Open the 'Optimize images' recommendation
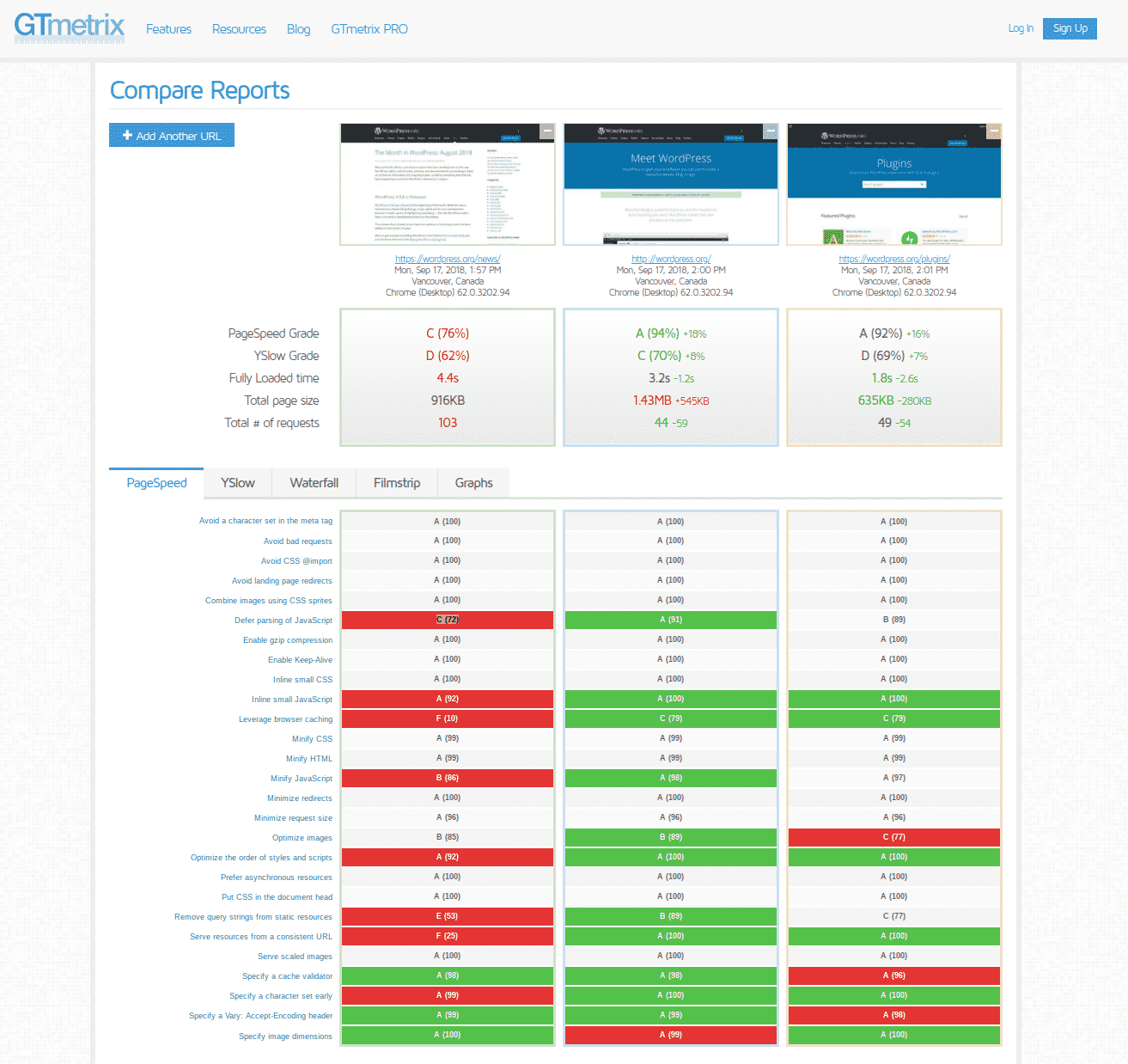Viewport: 1128px width, 1064px height. tap(302, 838)
